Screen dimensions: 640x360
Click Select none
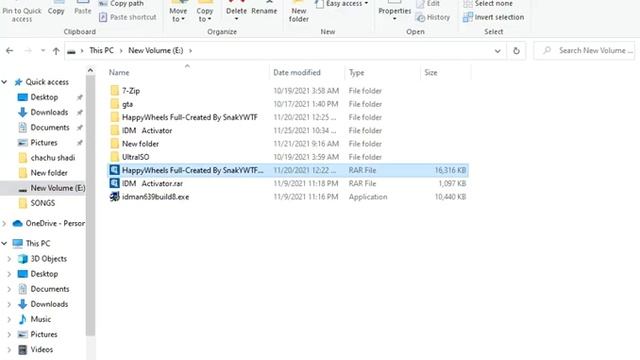point(488,4)
